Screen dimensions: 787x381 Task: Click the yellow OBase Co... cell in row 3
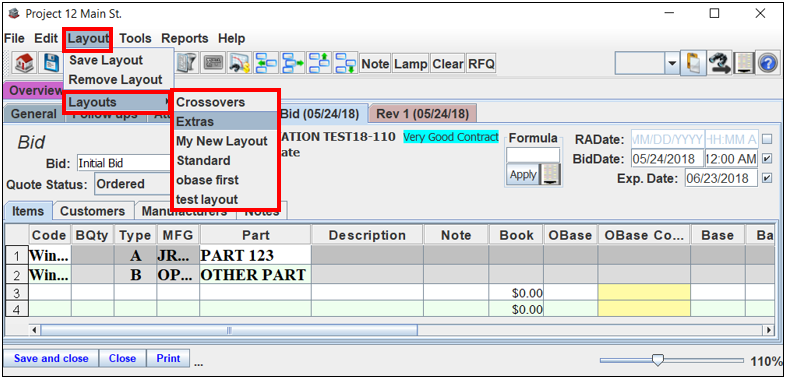coord(644,293)
